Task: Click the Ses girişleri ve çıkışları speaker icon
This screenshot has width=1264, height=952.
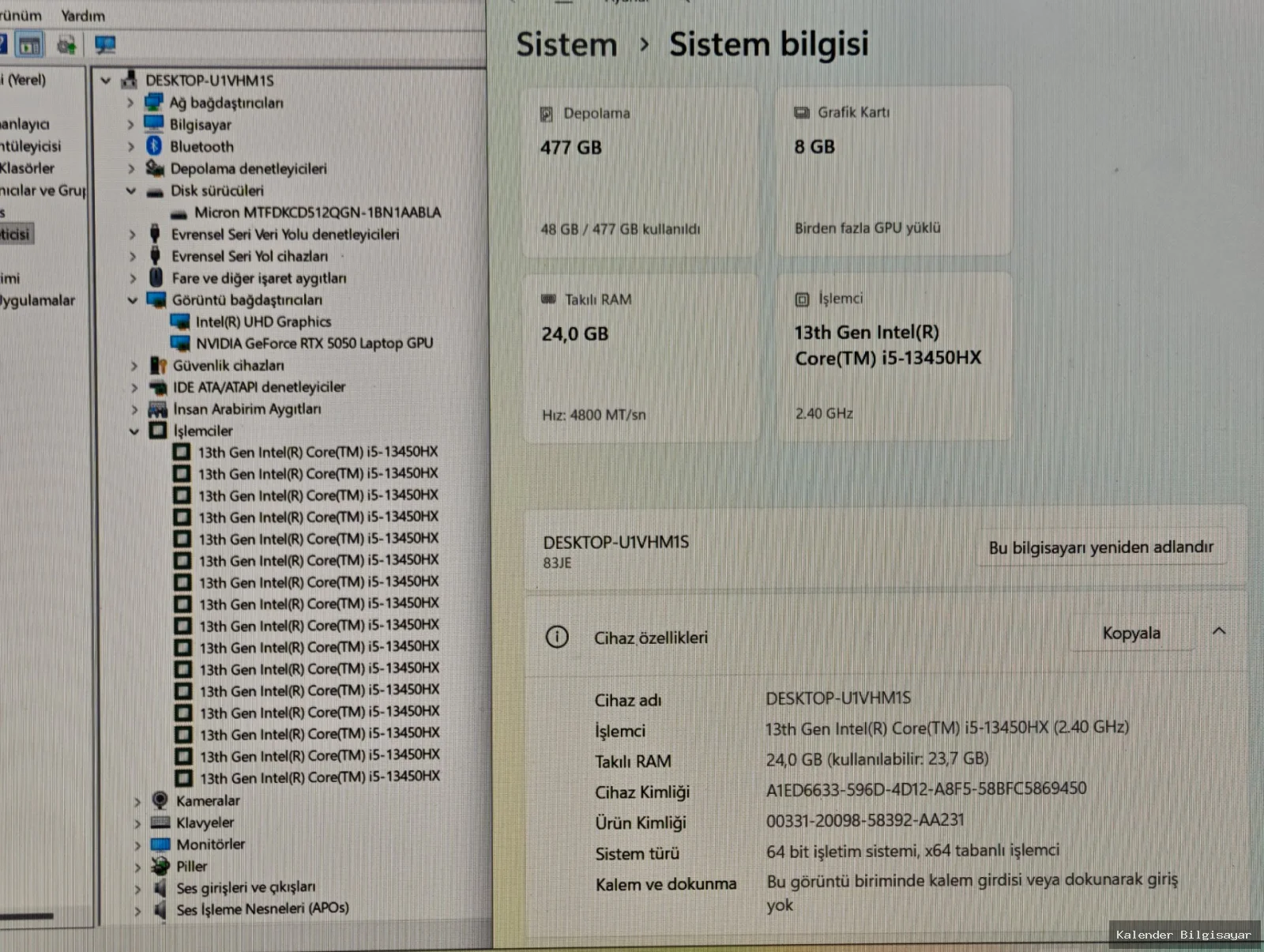Action: pos(160,888)
